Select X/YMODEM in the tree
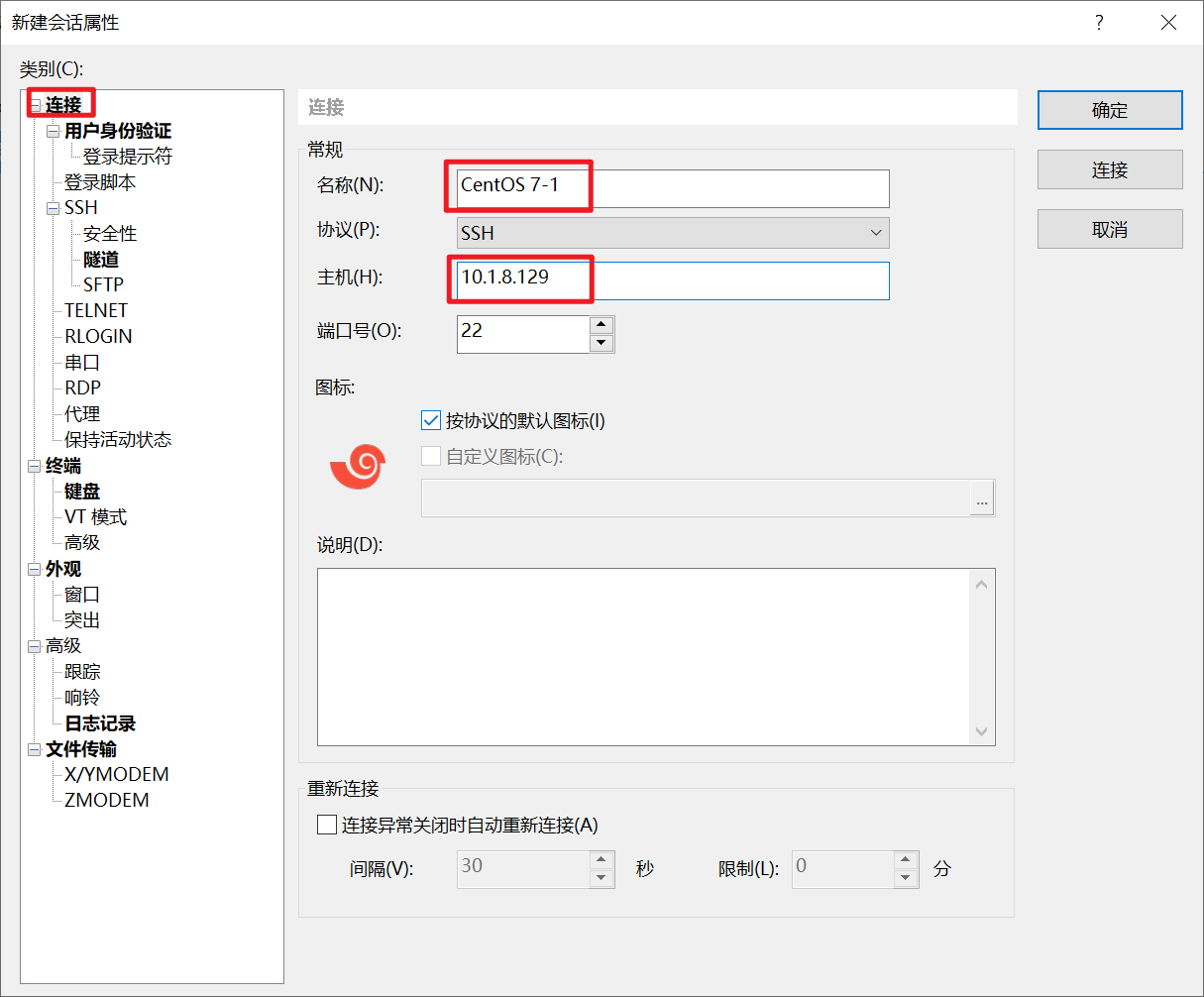Image resolution: width=1204 pixels, height=997 pixels. pyautogui.click(x=117, y=774)
